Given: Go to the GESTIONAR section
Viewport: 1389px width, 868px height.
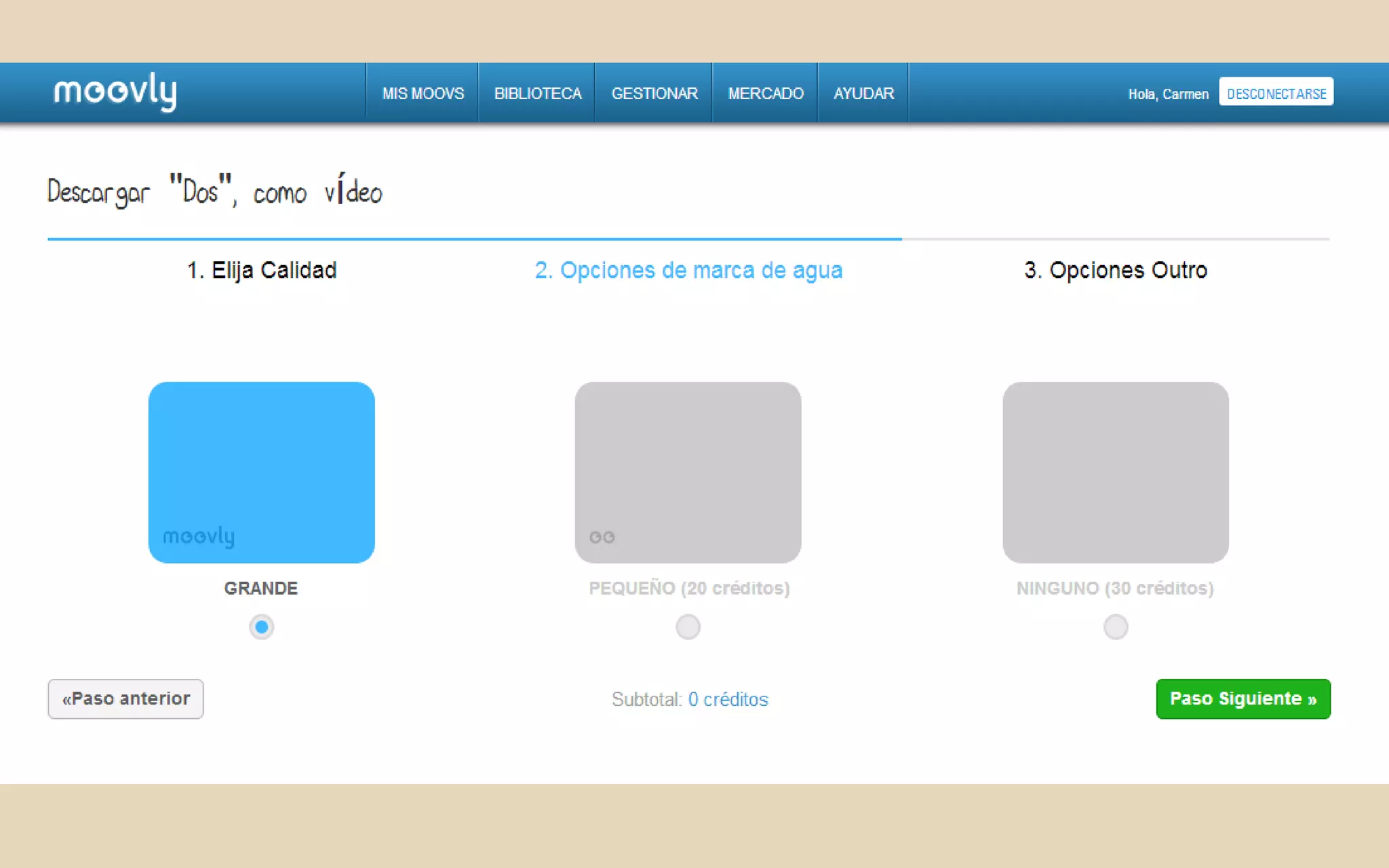Looking at the screenshot, I should point(654,94).
